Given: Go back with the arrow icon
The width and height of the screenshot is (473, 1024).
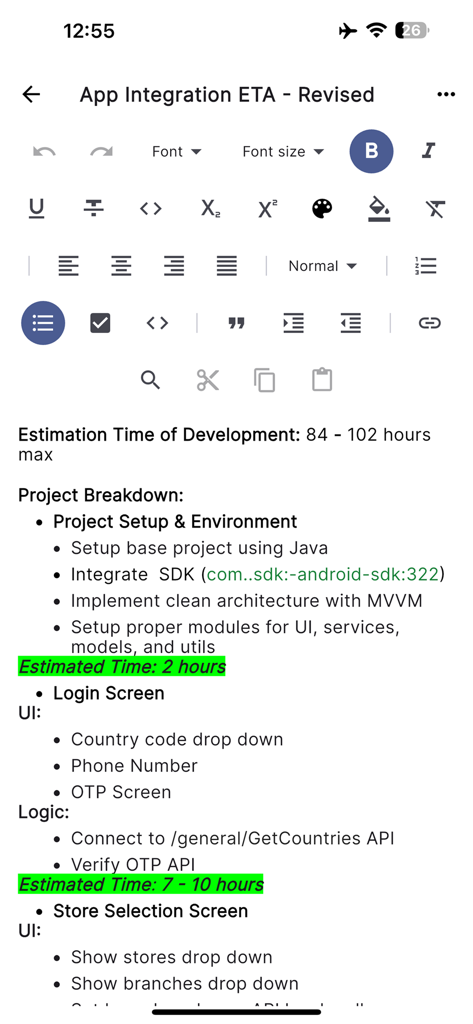Looking at the screenshot, I should [x=31, y=94].
